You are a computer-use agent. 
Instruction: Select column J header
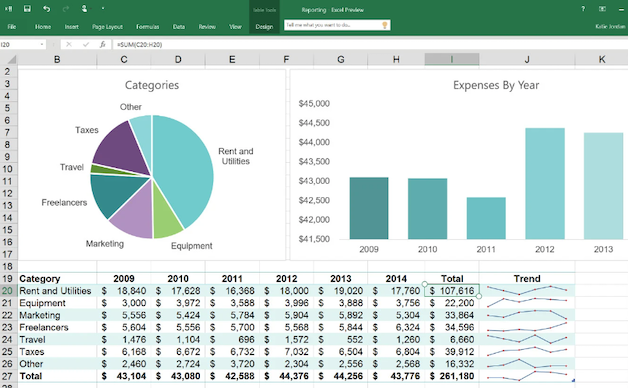[527, 60]
